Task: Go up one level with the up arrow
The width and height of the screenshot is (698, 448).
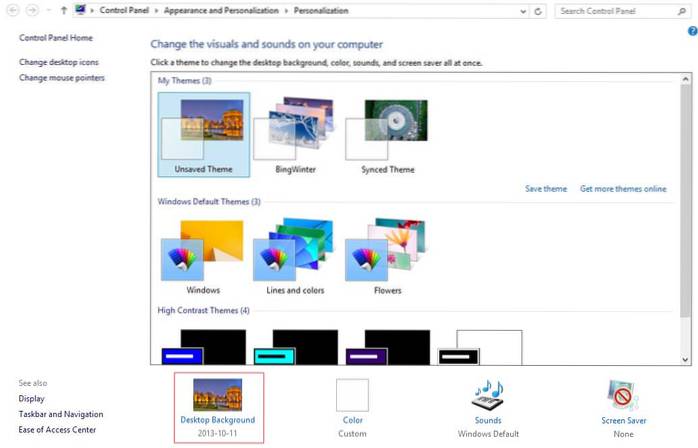Action: click(x=64, y=11)
